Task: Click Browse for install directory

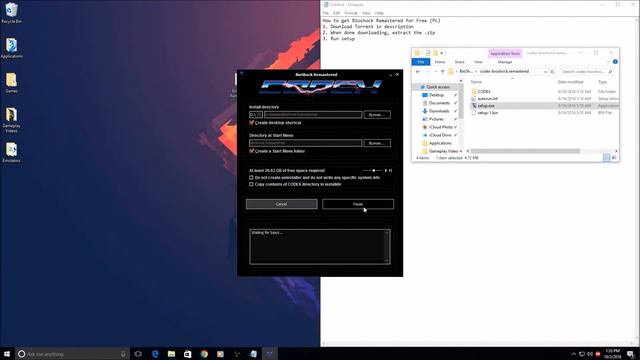Action: click(x=377, y=115)
